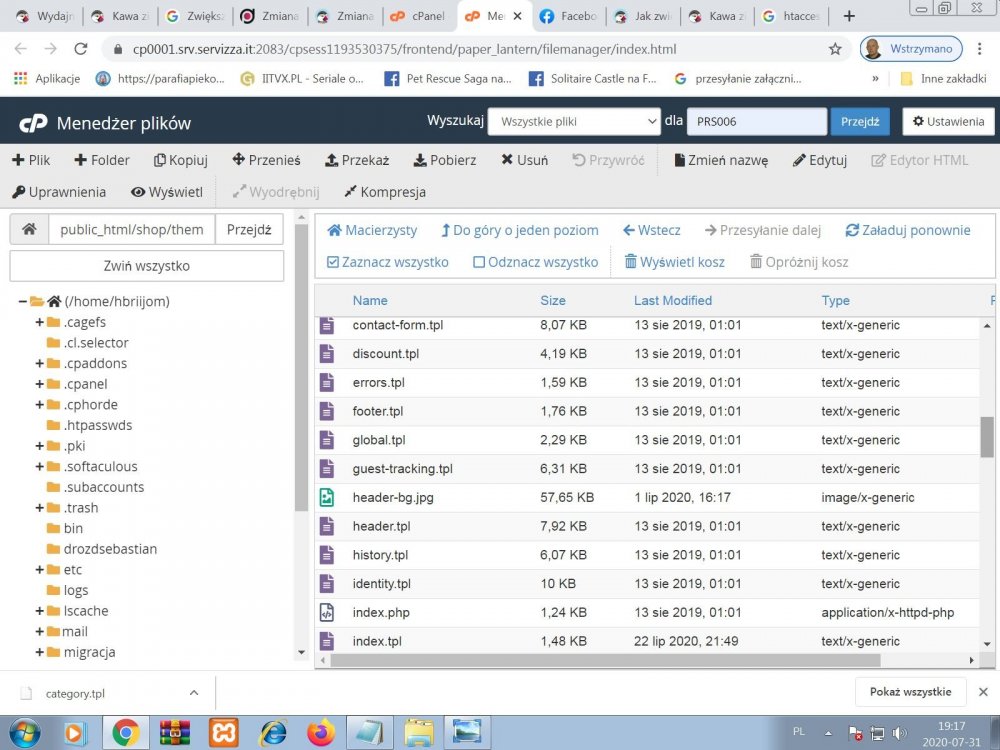
Task: Click the blue Przejdź search button
Action: pyautogui.click(x=859, y=122)
